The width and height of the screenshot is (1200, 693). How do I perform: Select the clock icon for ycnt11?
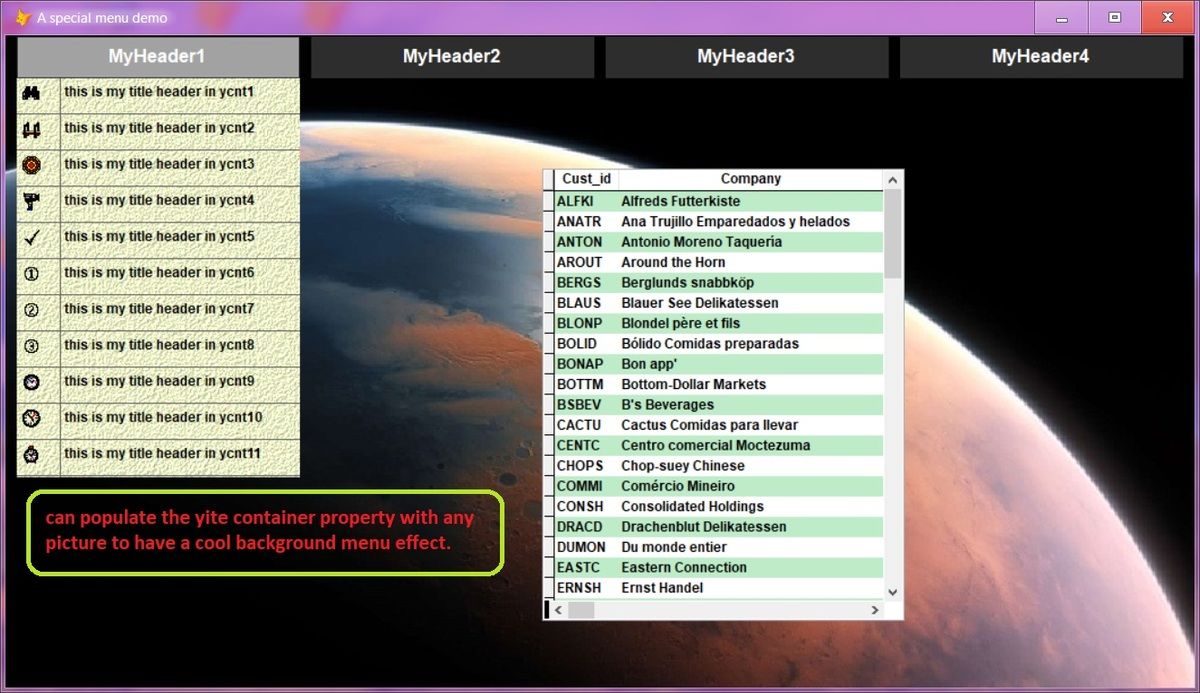32,453
